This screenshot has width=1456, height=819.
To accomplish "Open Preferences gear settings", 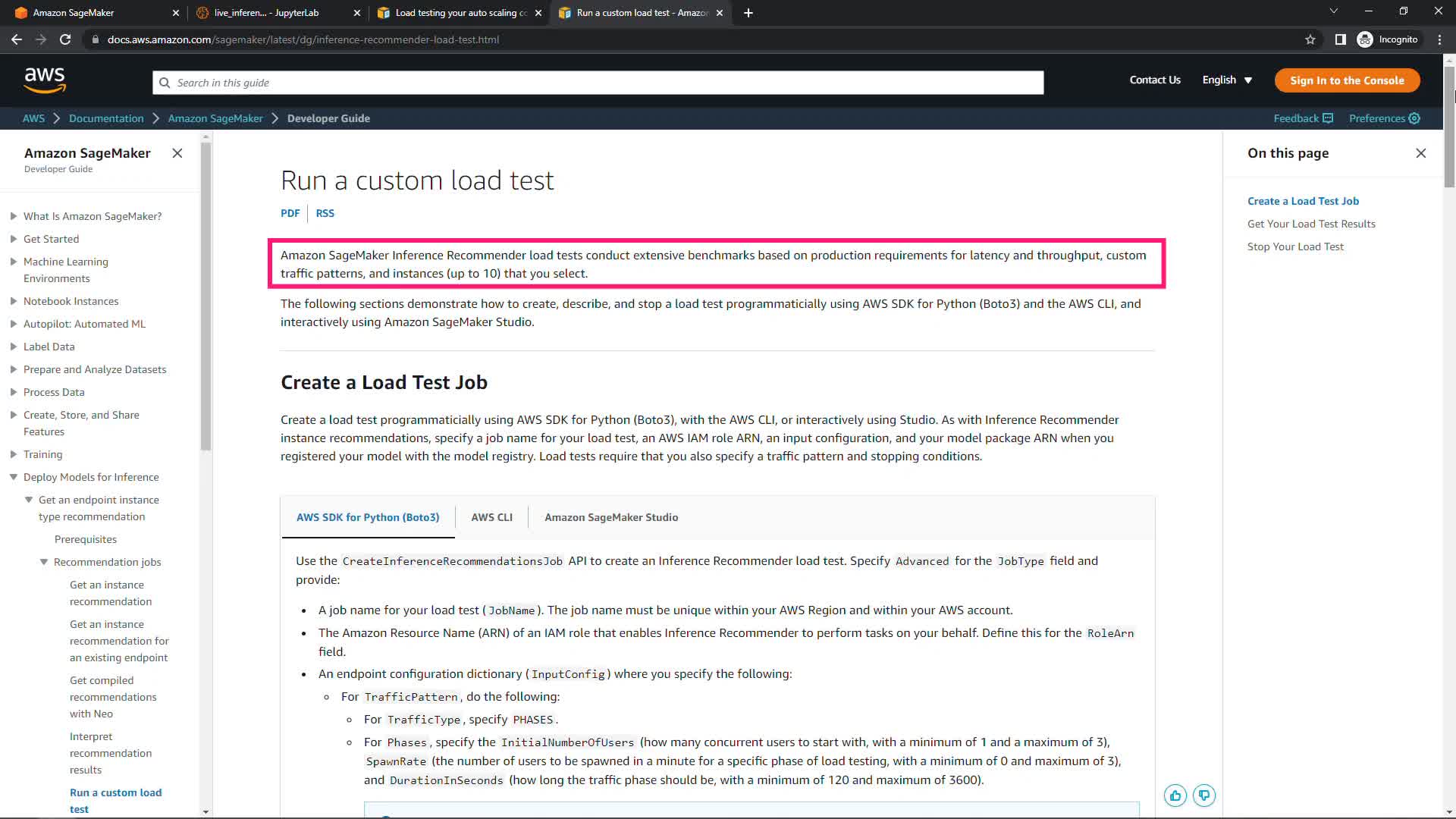I will (1414, 118).
